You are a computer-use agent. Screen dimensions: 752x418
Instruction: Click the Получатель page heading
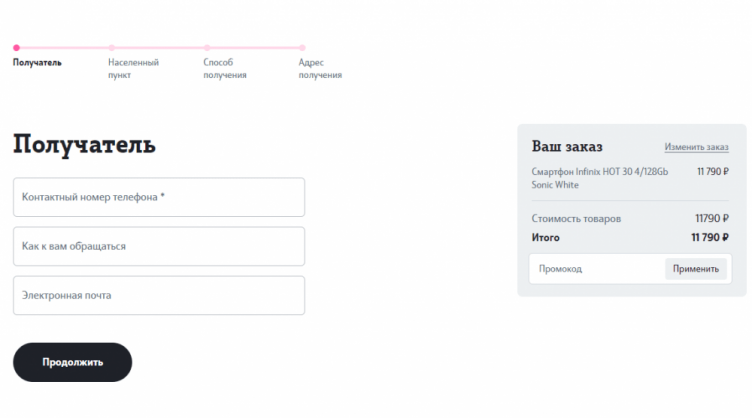pyautogui.click(x=84, y=145)
